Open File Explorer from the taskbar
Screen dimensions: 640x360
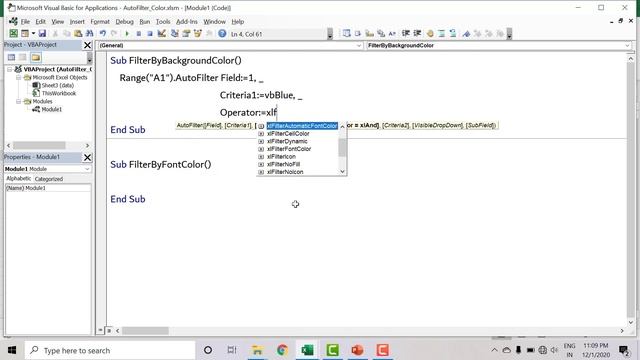pos(257,350)
